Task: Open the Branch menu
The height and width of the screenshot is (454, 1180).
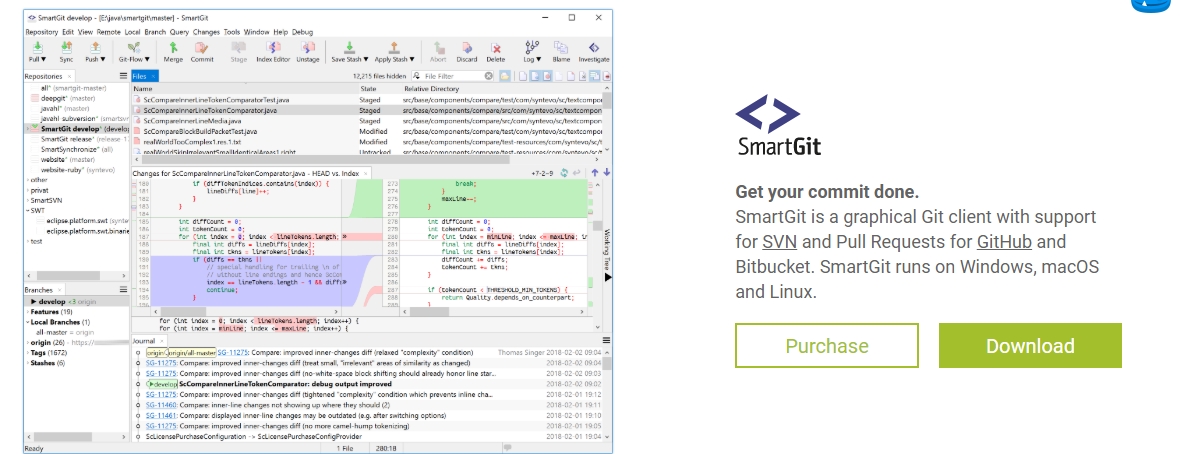Action: 154,32
